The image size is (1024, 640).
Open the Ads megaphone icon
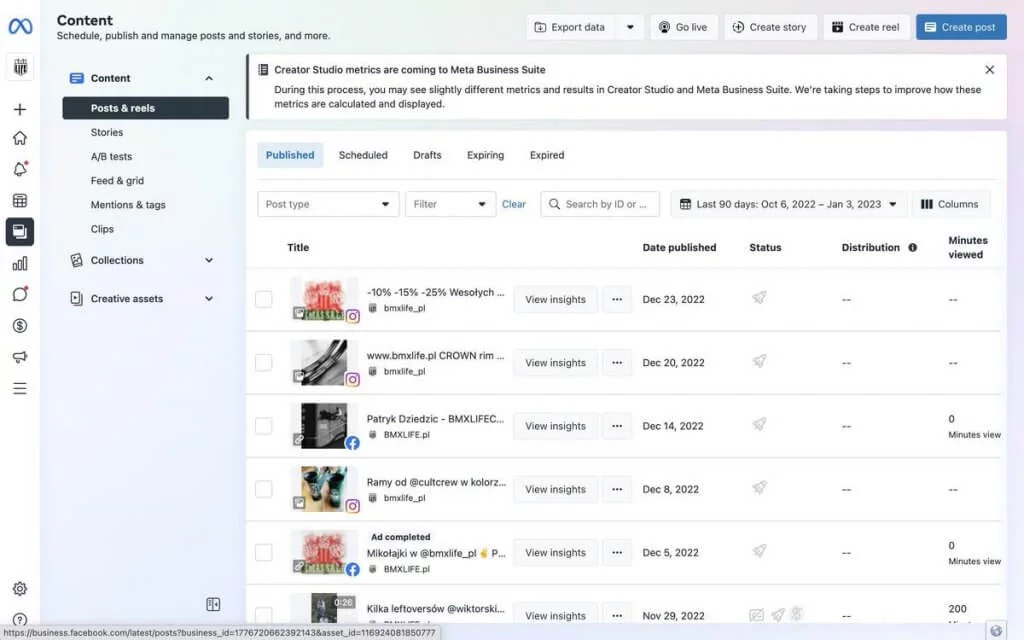19,357
